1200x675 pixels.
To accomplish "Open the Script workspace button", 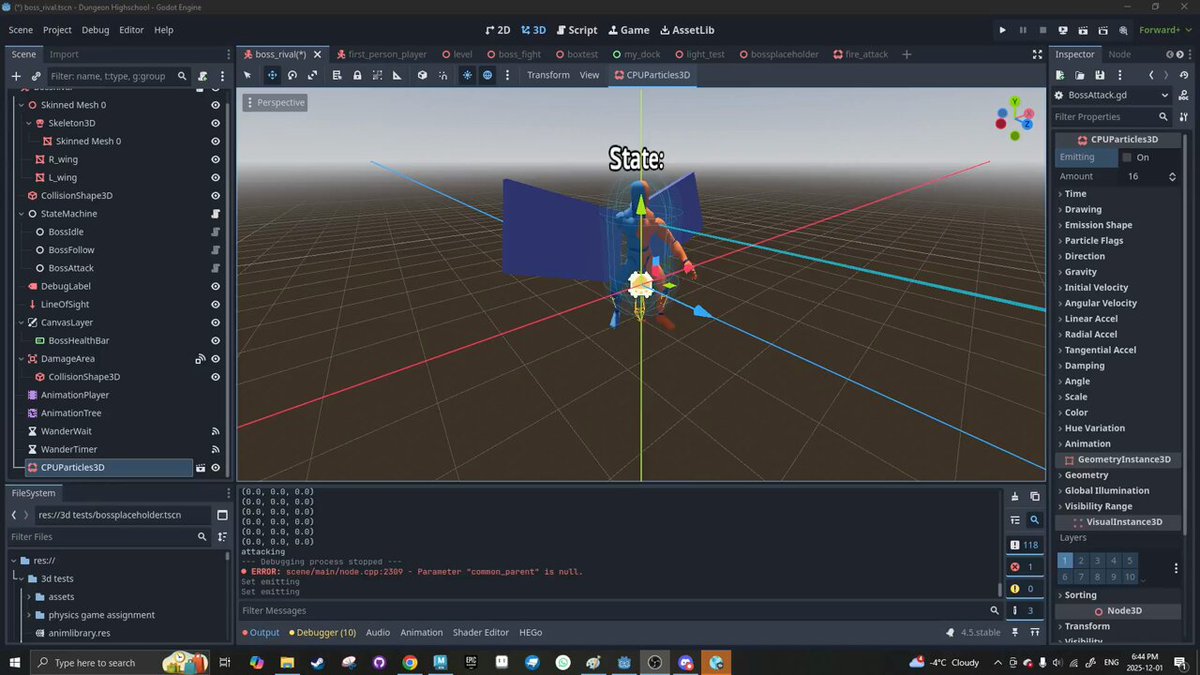I will click(577, 30).
